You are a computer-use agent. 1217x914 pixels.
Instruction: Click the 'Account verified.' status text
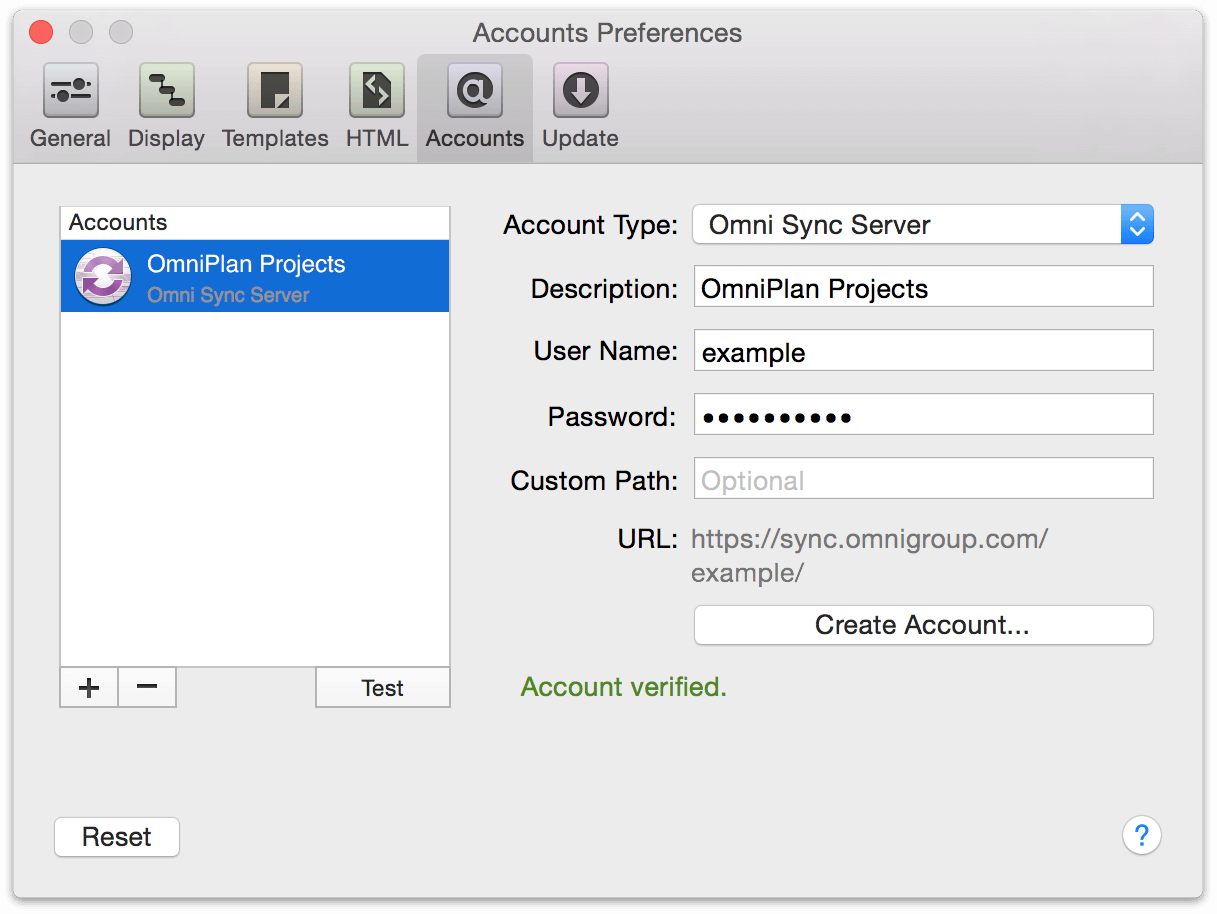click(624, 687)
